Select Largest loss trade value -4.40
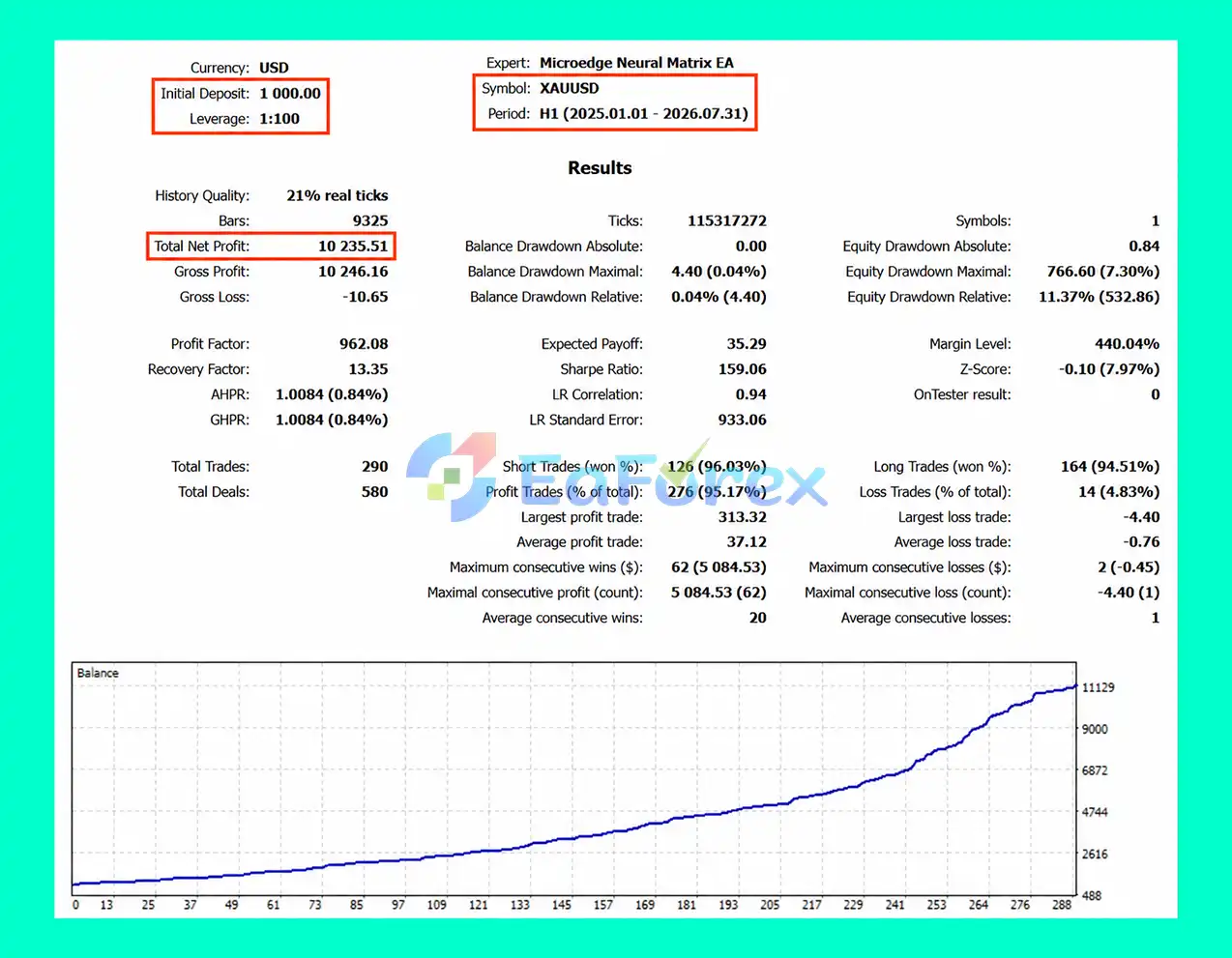 click(1142, 517)
